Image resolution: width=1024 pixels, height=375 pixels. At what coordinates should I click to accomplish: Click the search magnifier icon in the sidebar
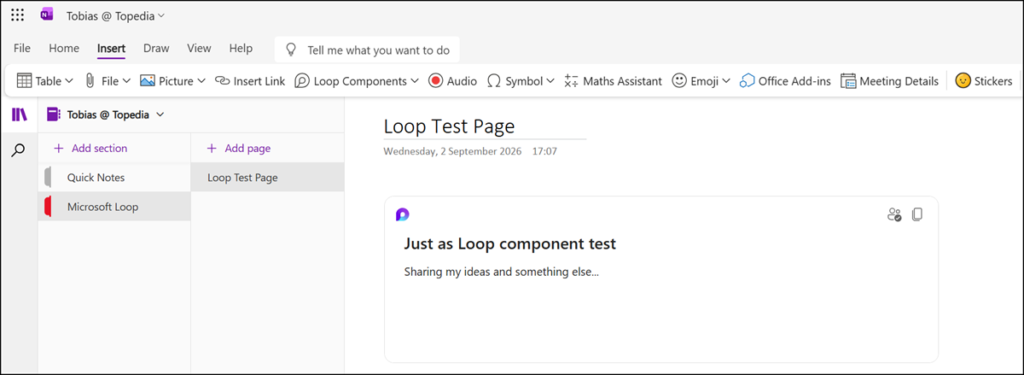point(19,151)
